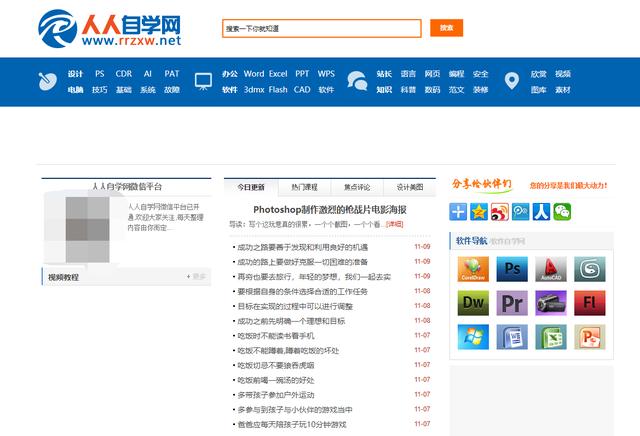Image resolution: width=640 pixels, height=436 pixels.
Task: Click the orange 搜索 button
Action: coord(447,28)
